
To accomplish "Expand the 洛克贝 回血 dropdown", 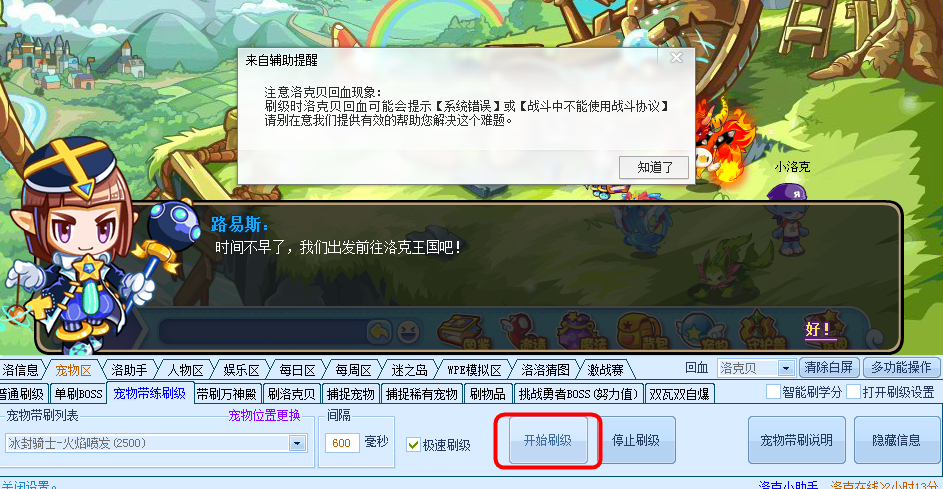I will coord(785,368).
